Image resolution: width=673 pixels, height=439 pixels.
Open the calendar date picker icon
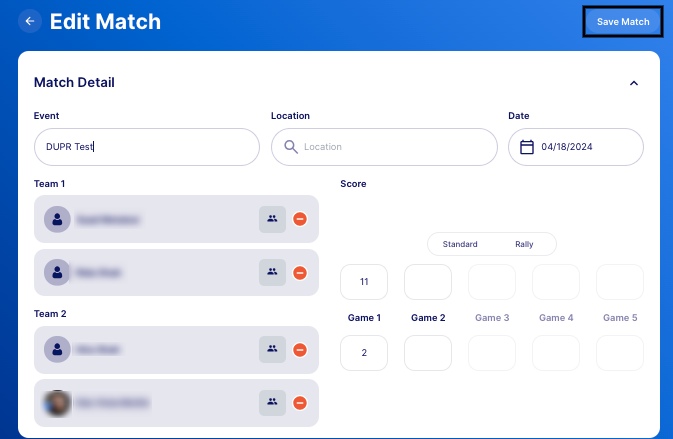click(x=528, y=147)
